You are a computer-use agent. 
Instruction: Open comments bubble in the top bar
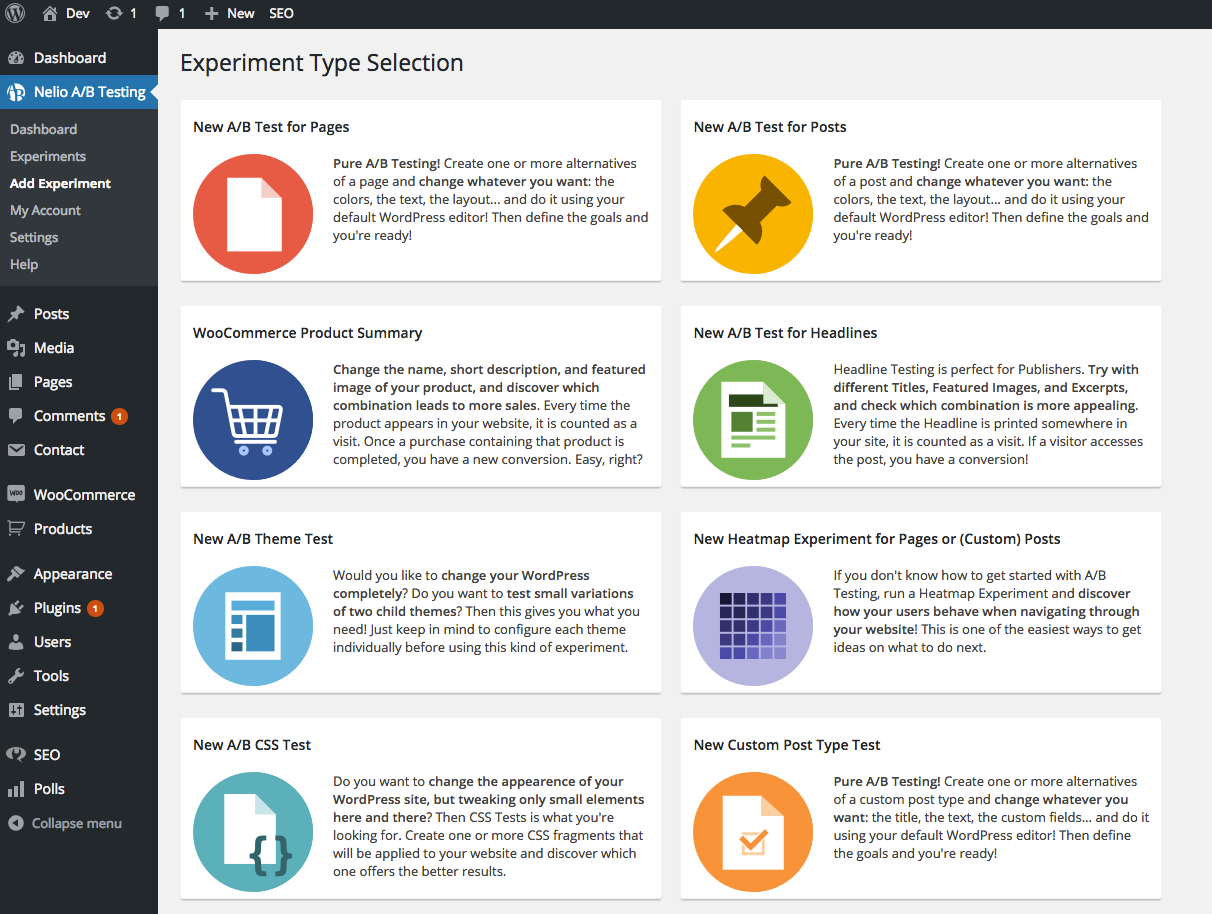pyautogui.click(x=170, y=13)
